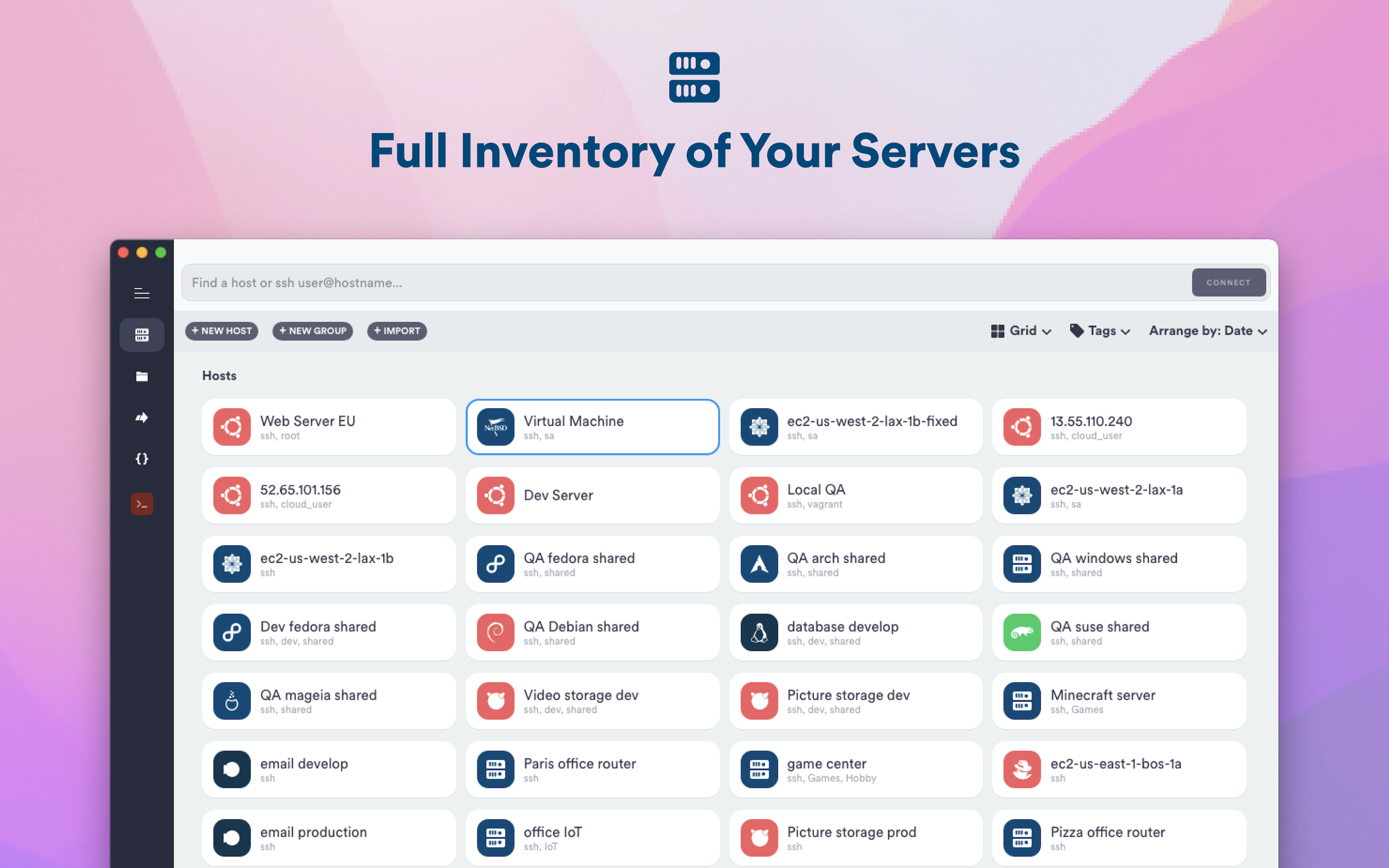
Task: Expand the Grid view dropdown
Action: [x=1021, y=331]
